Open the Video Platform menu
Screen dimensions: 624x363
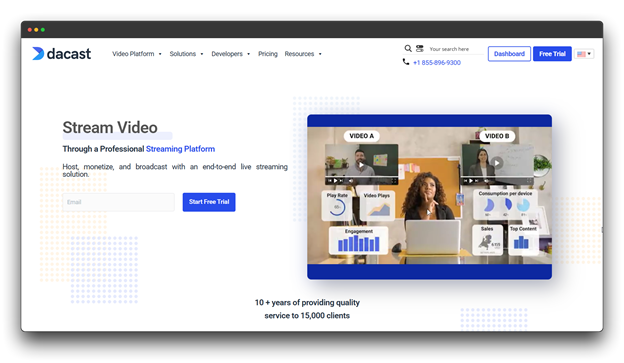tap(133, 54)
